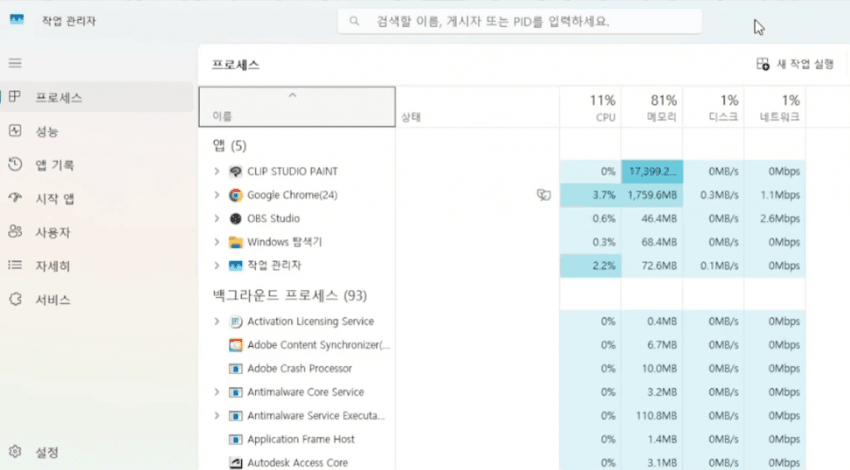Select the Autodesk Access Core row name
The image size is (850, 470).
coord(298,462)
